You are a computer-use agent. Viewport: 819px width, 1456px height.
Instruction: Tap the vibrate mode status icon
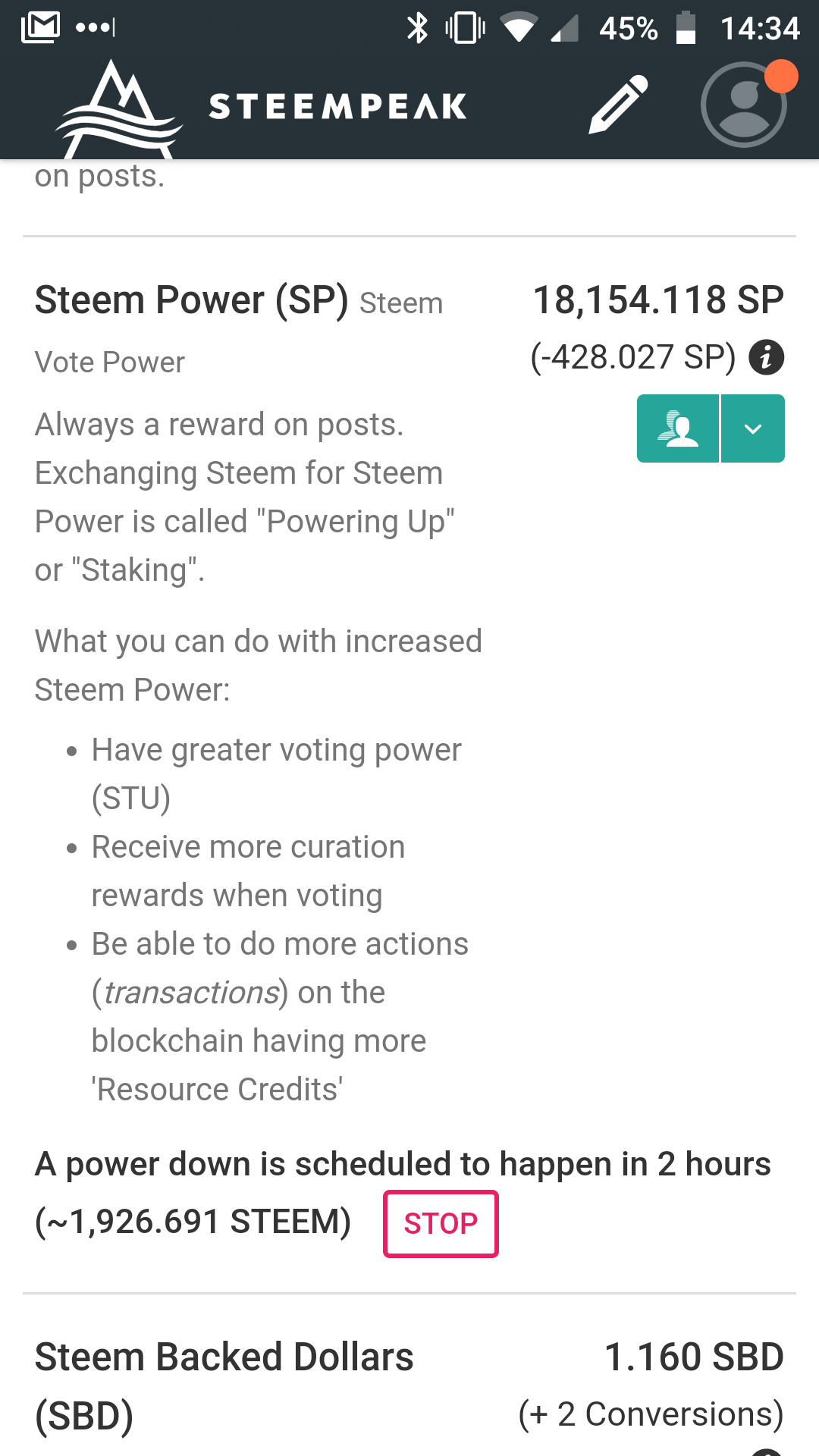(465, 28)
